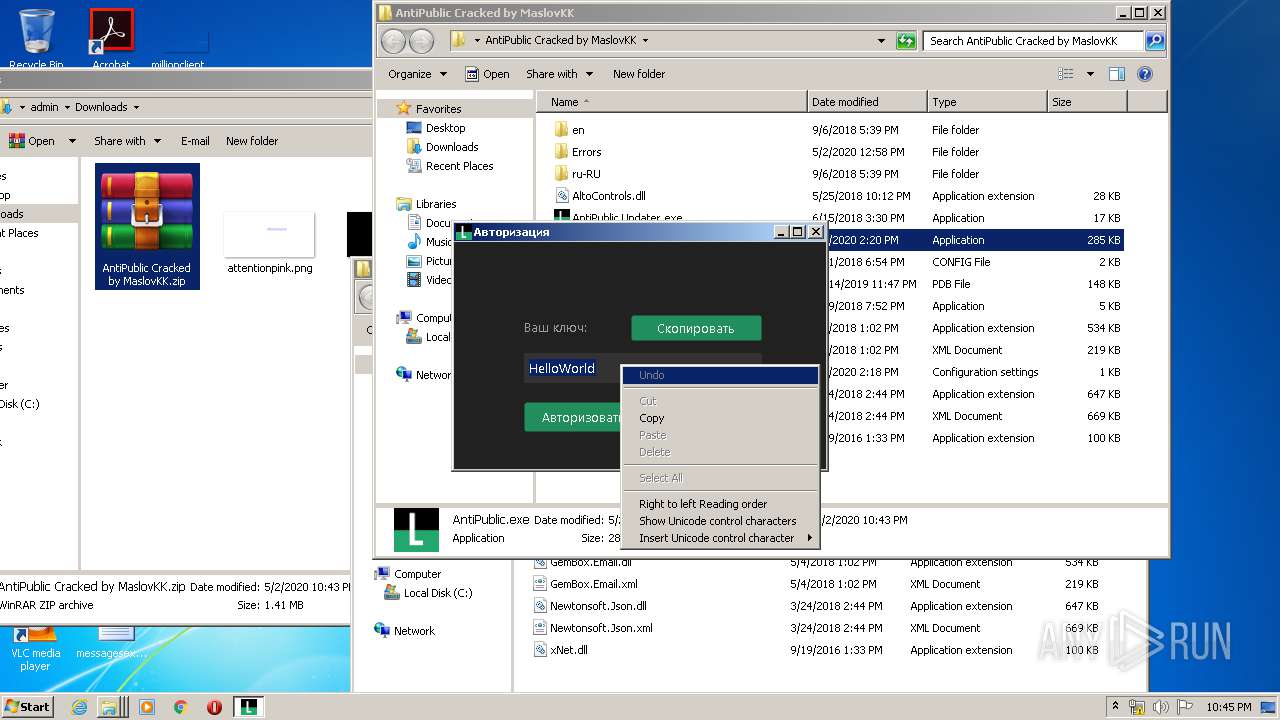Expand Insert Unicode control character submenu
Screen dimensions: 1280x720
720,538
